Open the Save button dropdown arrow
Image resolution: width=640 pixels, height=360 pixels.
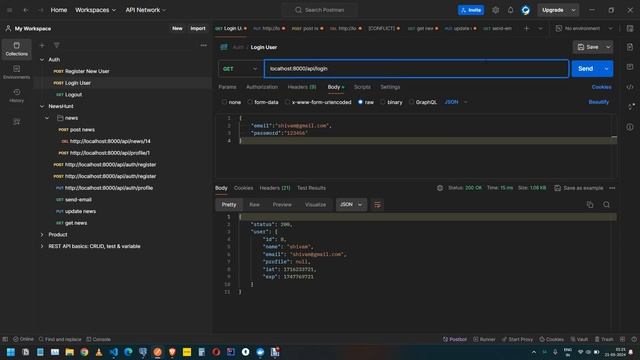pyautogui.click(x=608, y=47)
